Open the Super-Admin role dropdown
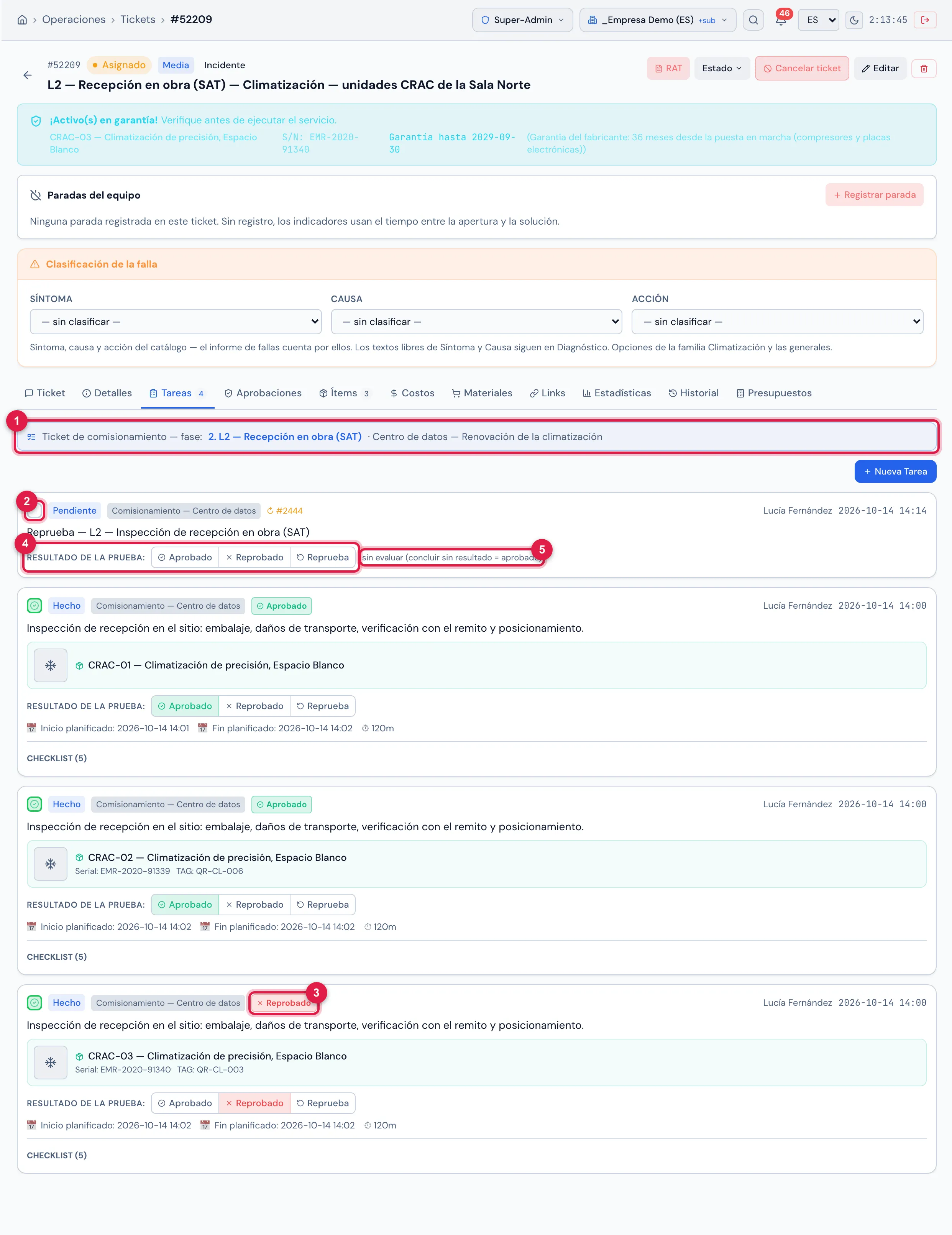952x1235 pixels. [522, 20]
